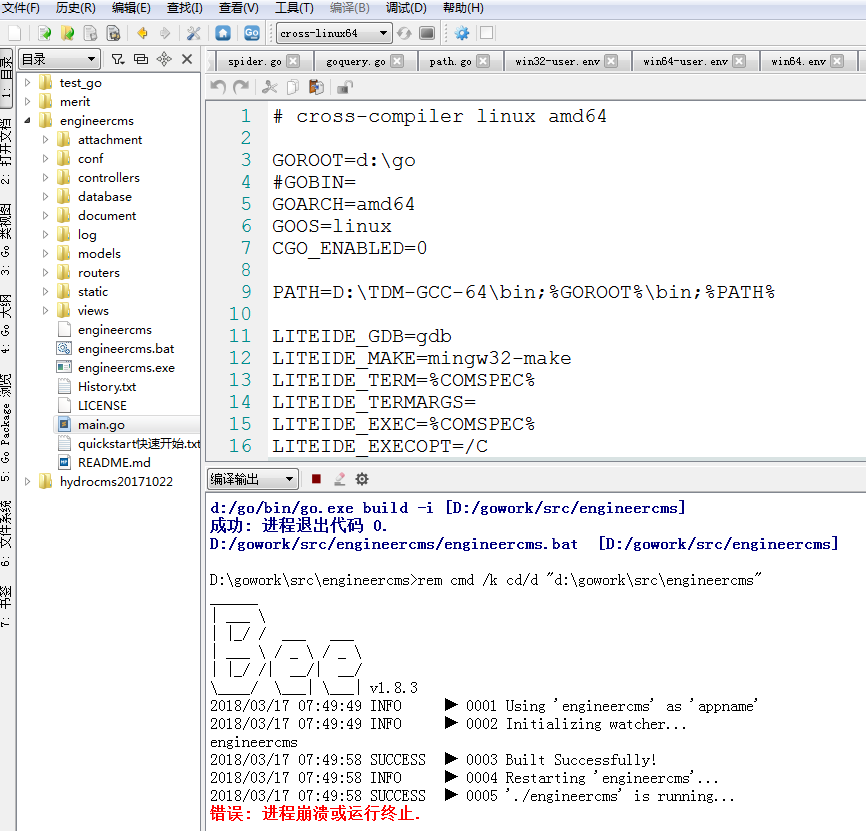Open LiteIDE options via the gear icon
The image size is (866, 831).
coord(461,33)
